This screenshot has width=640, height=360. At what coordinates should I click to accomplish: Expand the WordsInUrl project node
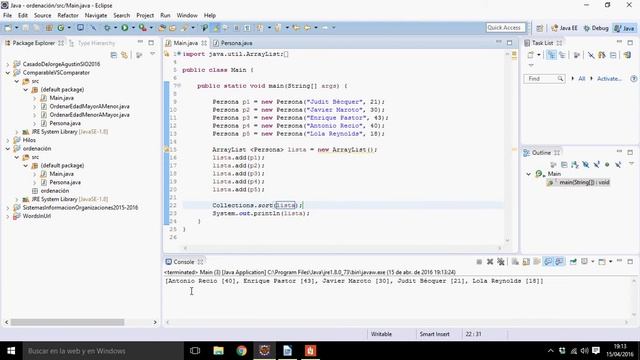click(8, 216)
